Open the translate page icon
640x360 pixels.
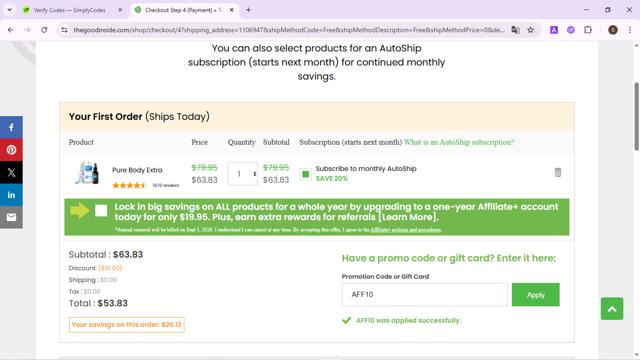point(516,30)
